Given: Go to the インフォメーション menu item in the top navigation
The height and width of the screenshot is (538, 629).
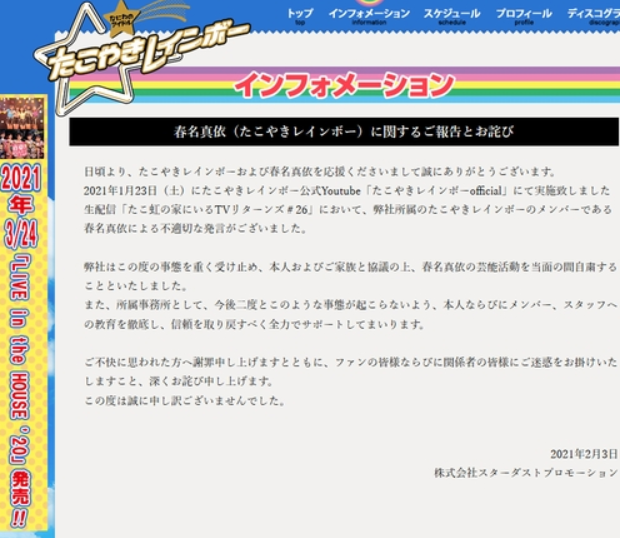Looking at the screenshot, I should pyautogui.click(x=368, y=14).
